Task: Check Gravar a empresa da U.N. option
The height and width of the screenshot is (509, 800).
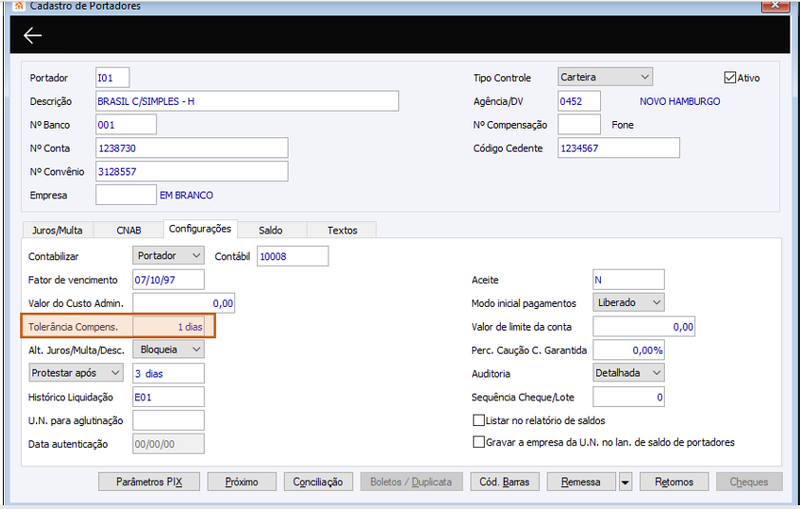Action: click(x=479, y=442)
